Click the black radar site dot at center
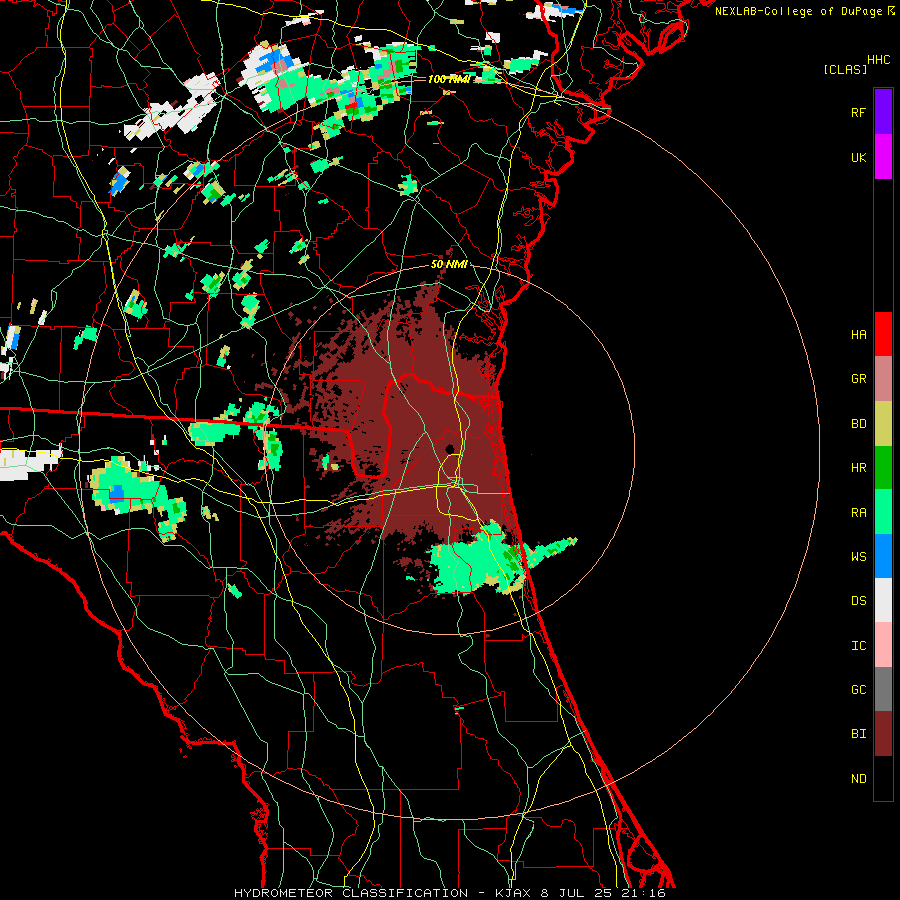The height and width of the screenshot is (900, 900). point(450,449)
